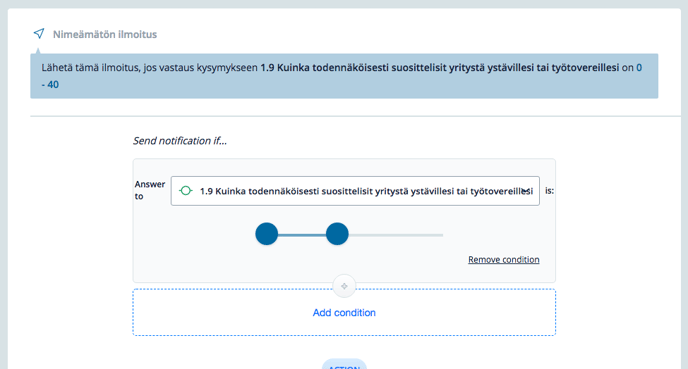Click the right range slider handle
The height and width of the screenshot is (369, 688).
[337, 234]
